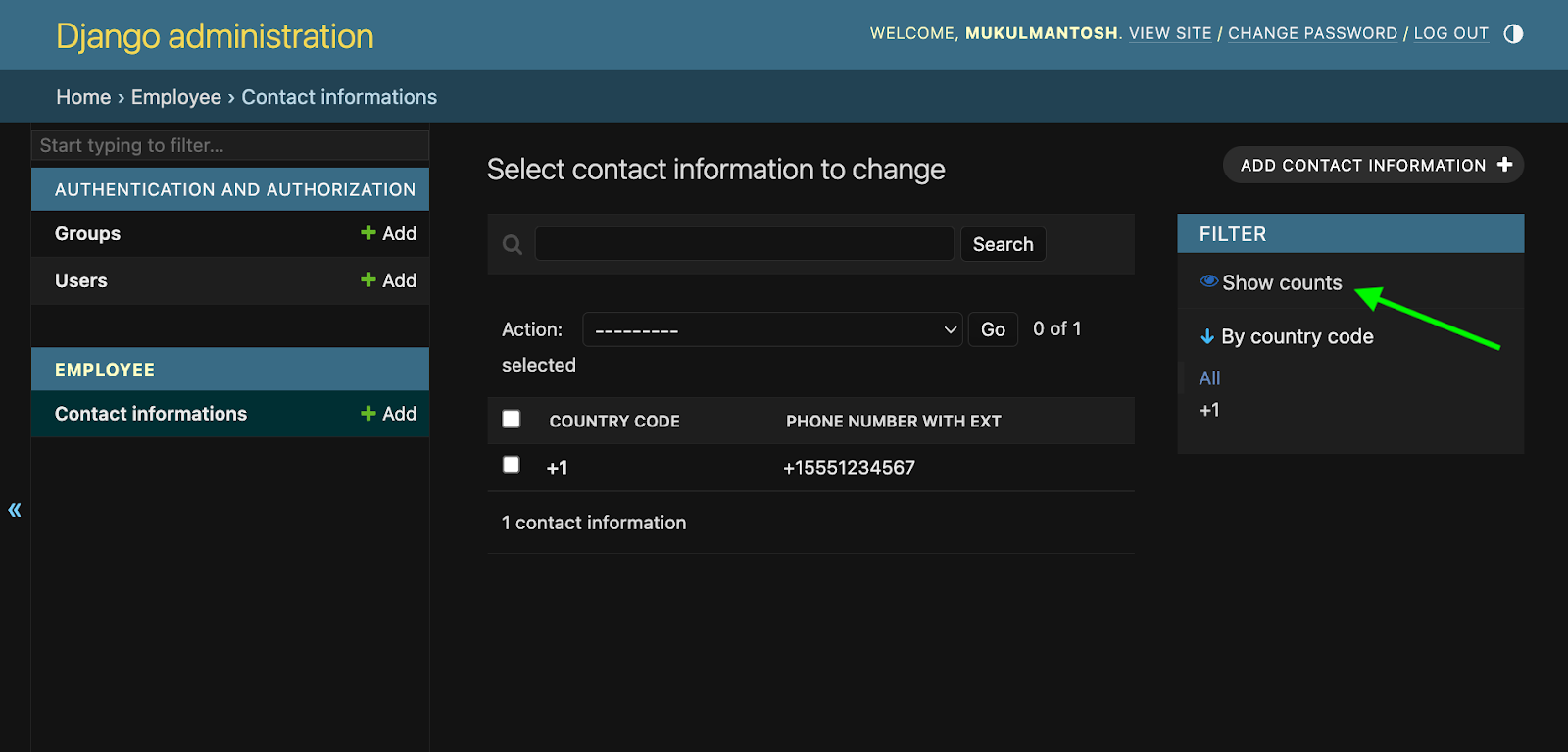Viewport: 1568px width, 752px height.
Task: Sort by the Country Code column header
Action: (x=614, y=421)
